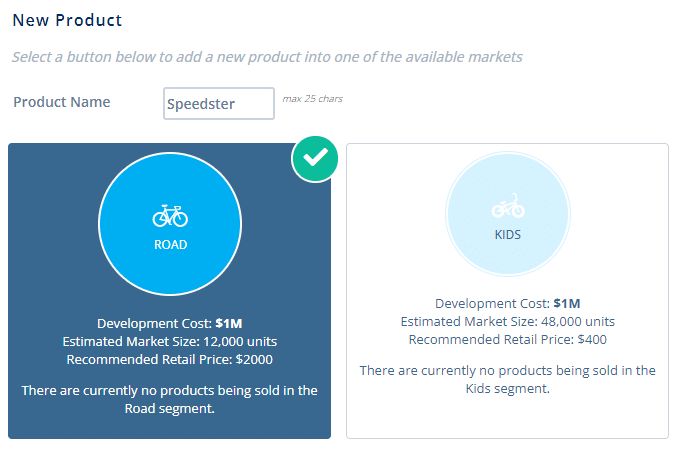Viewport: 682px width, 454px height.
Task: Select the light blue KIDS circle label
Action: pyautogui.click(x=507, y=236)
